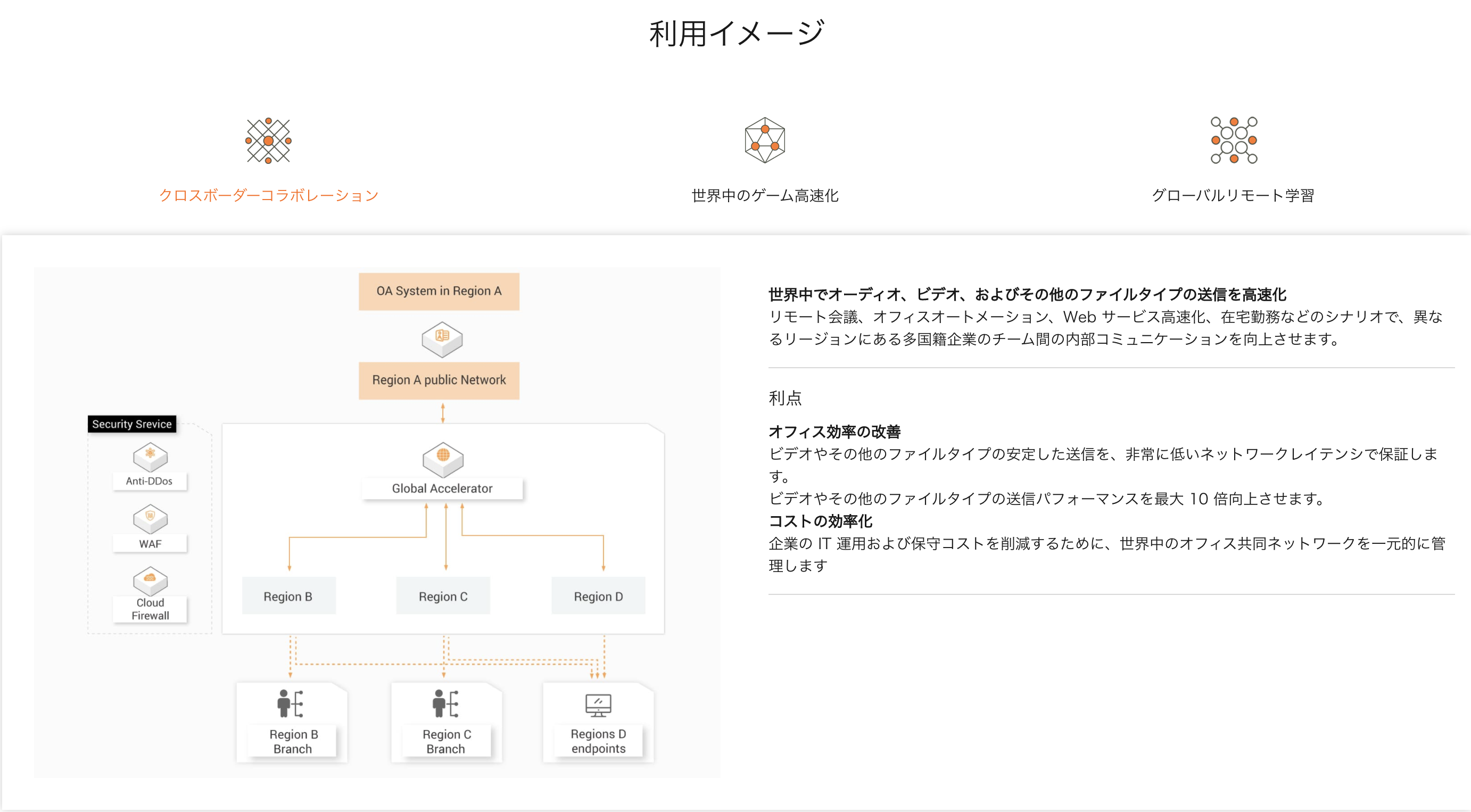Screen dimensions: 1471x812
Task: Click the Security Srevice black label
Action: click(132, 424)
